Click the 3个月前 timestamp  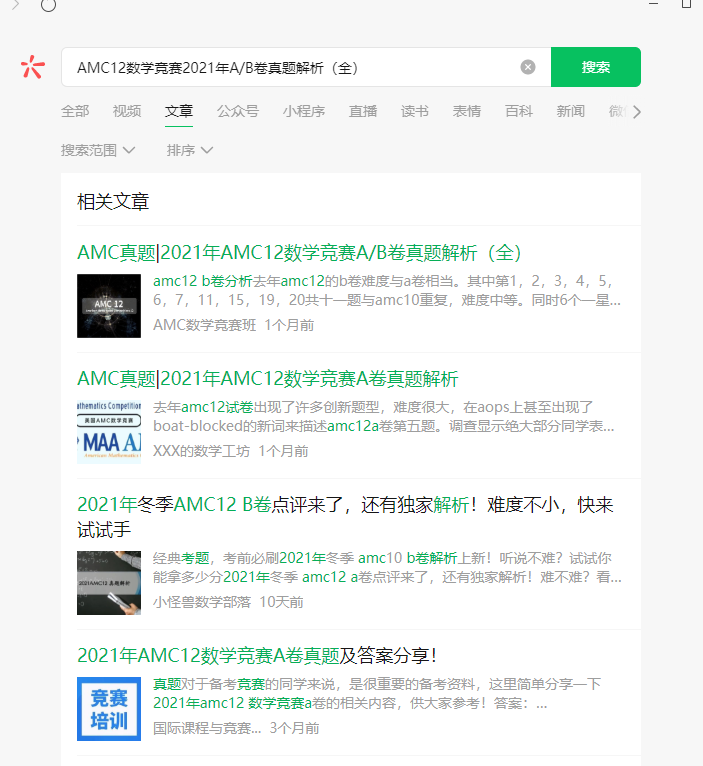(295, 728)
